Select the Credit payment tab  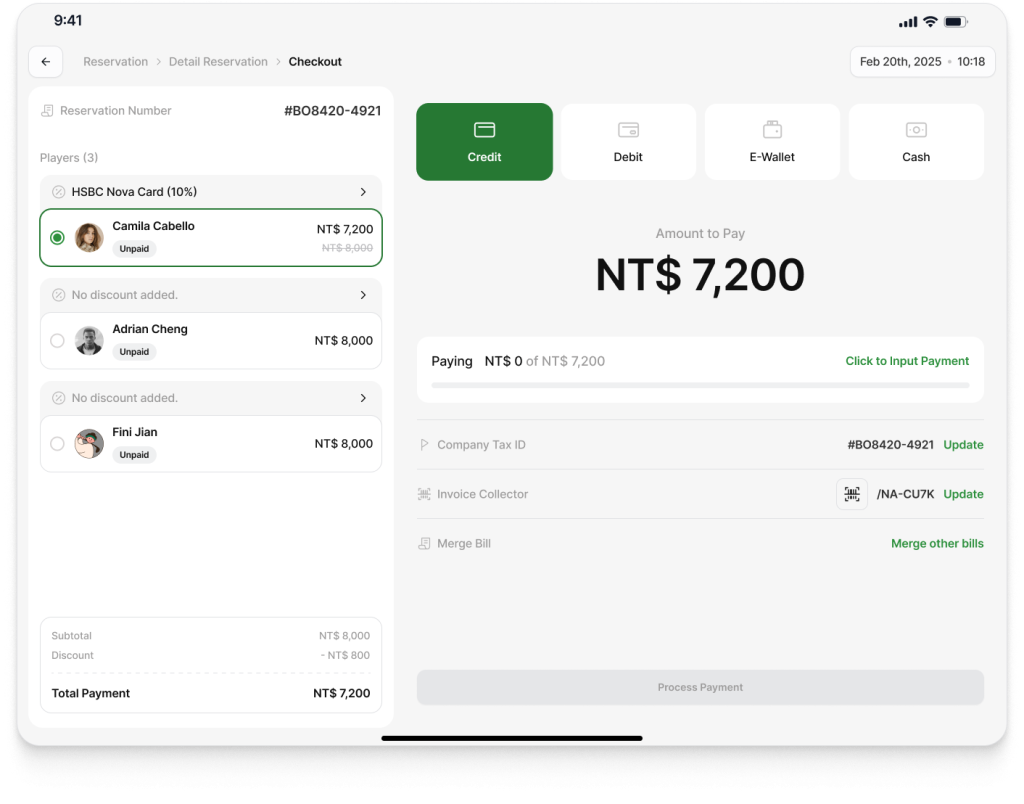pyautogui.click(x=485, y=142)
